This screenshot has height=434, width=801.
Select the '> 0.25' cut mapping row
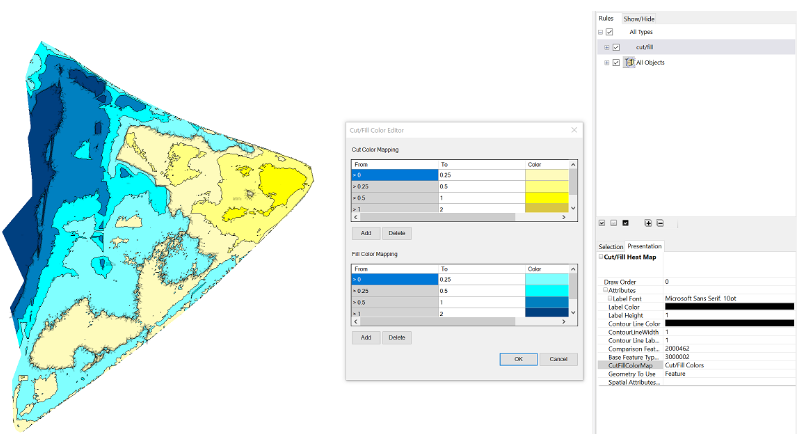[x=395, y=186]
